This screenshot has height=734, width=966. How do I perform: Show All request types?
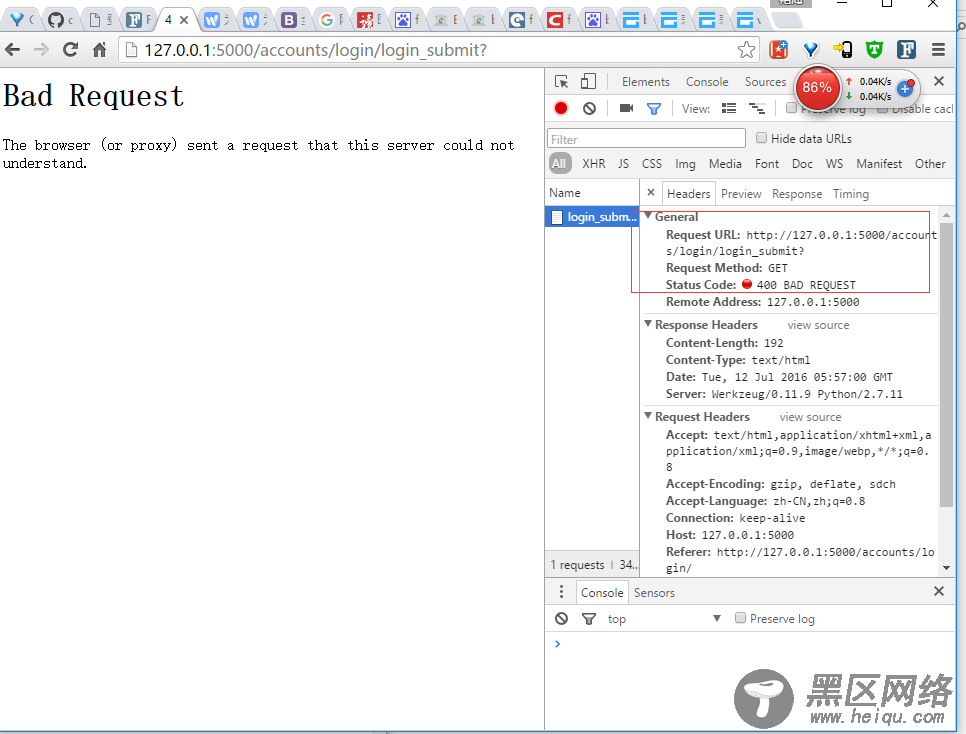(x=559, y=163)
